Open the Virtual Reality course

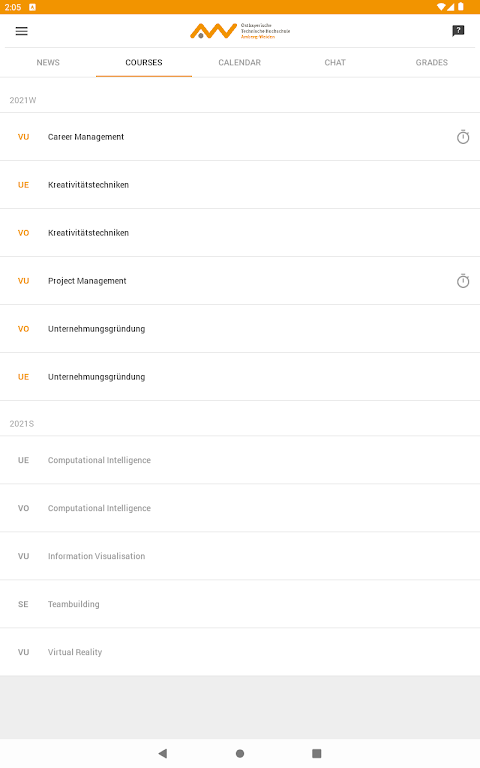[240, 652]
